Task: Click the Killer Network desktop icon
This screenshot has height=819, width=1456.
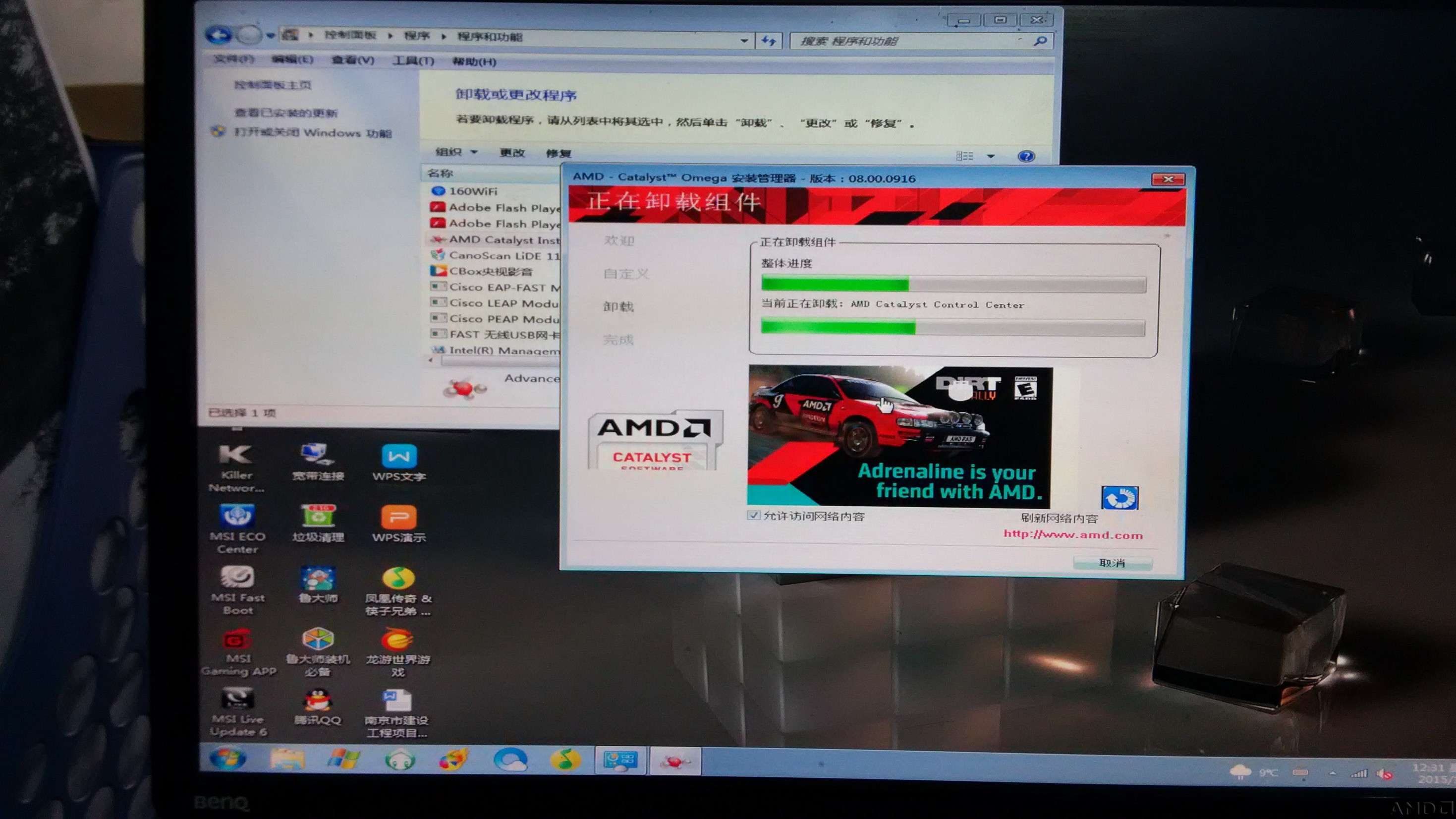Action: point(236,468)
